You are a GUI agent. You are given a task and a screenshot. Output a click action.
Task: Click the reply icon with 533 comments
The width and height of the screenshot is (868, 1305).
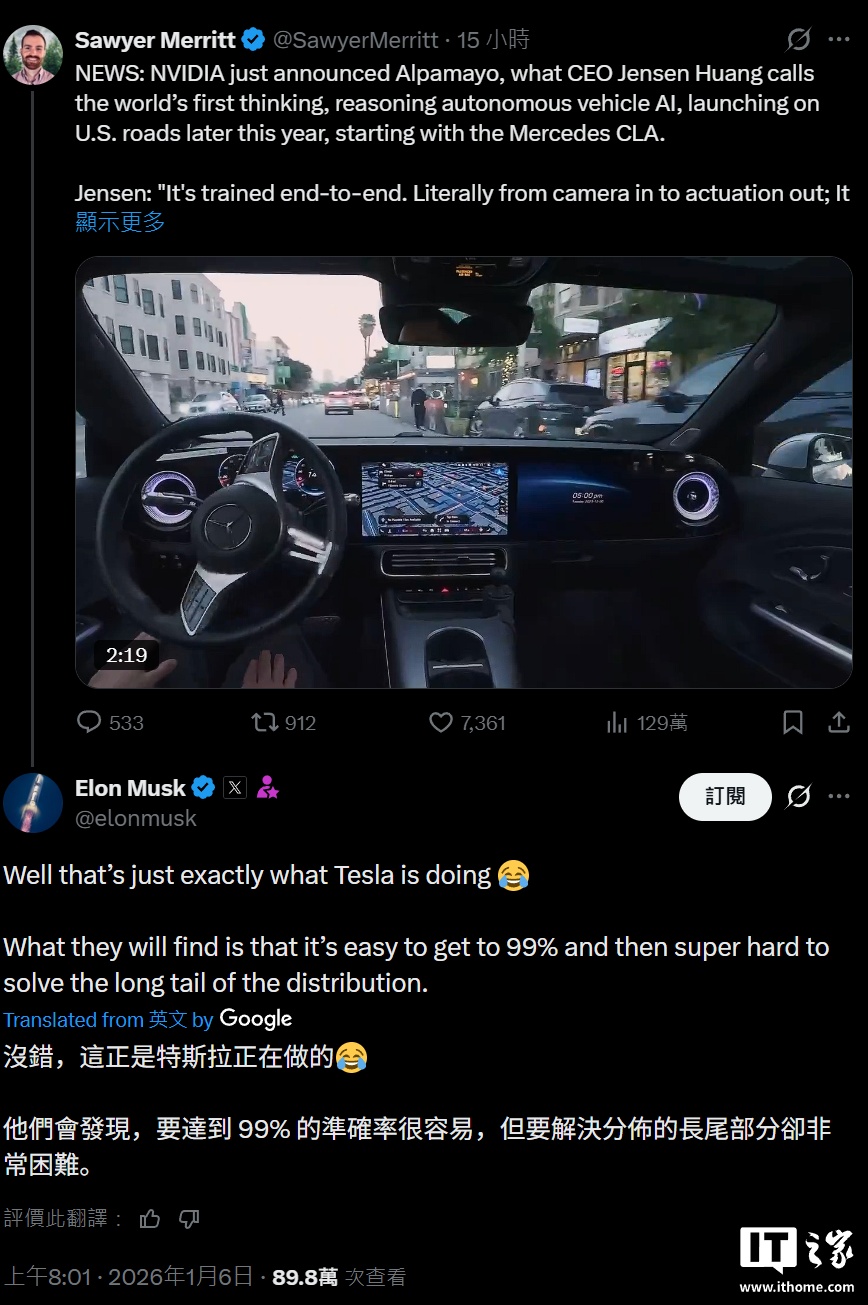(x=89, y=722)
